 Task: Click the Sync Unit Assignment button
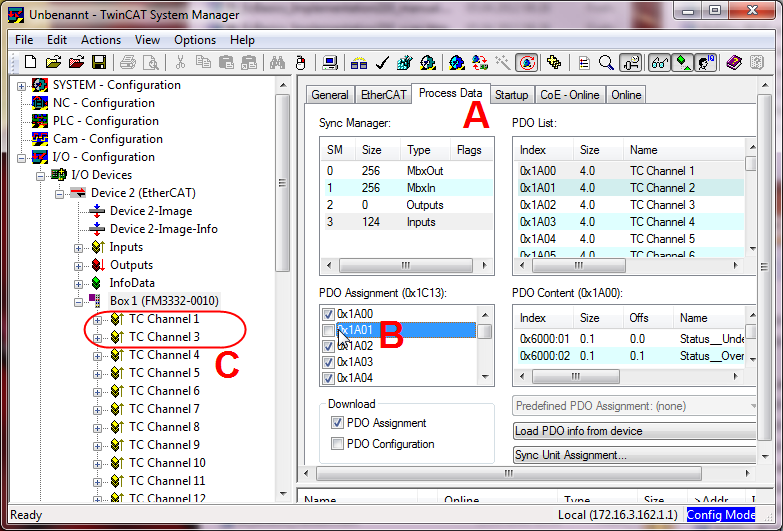click(634, 455)
